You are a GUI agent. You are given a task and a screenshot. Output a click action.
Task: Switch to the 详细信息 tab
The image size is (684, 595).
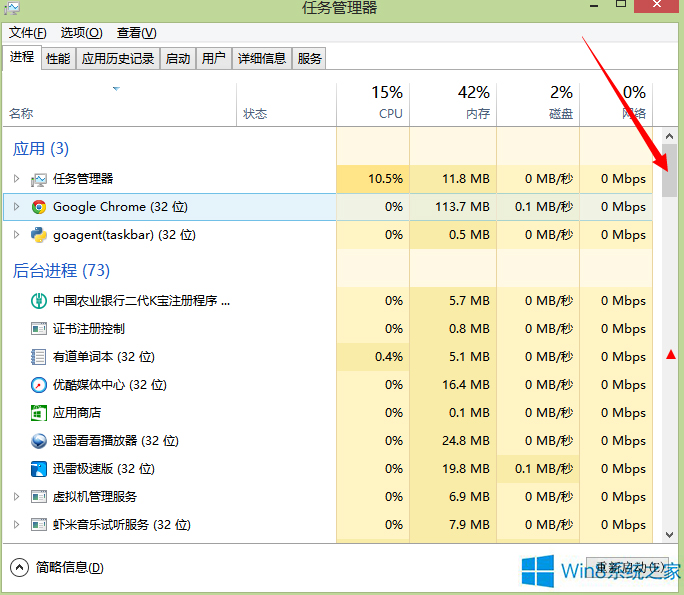click(262, 58)
